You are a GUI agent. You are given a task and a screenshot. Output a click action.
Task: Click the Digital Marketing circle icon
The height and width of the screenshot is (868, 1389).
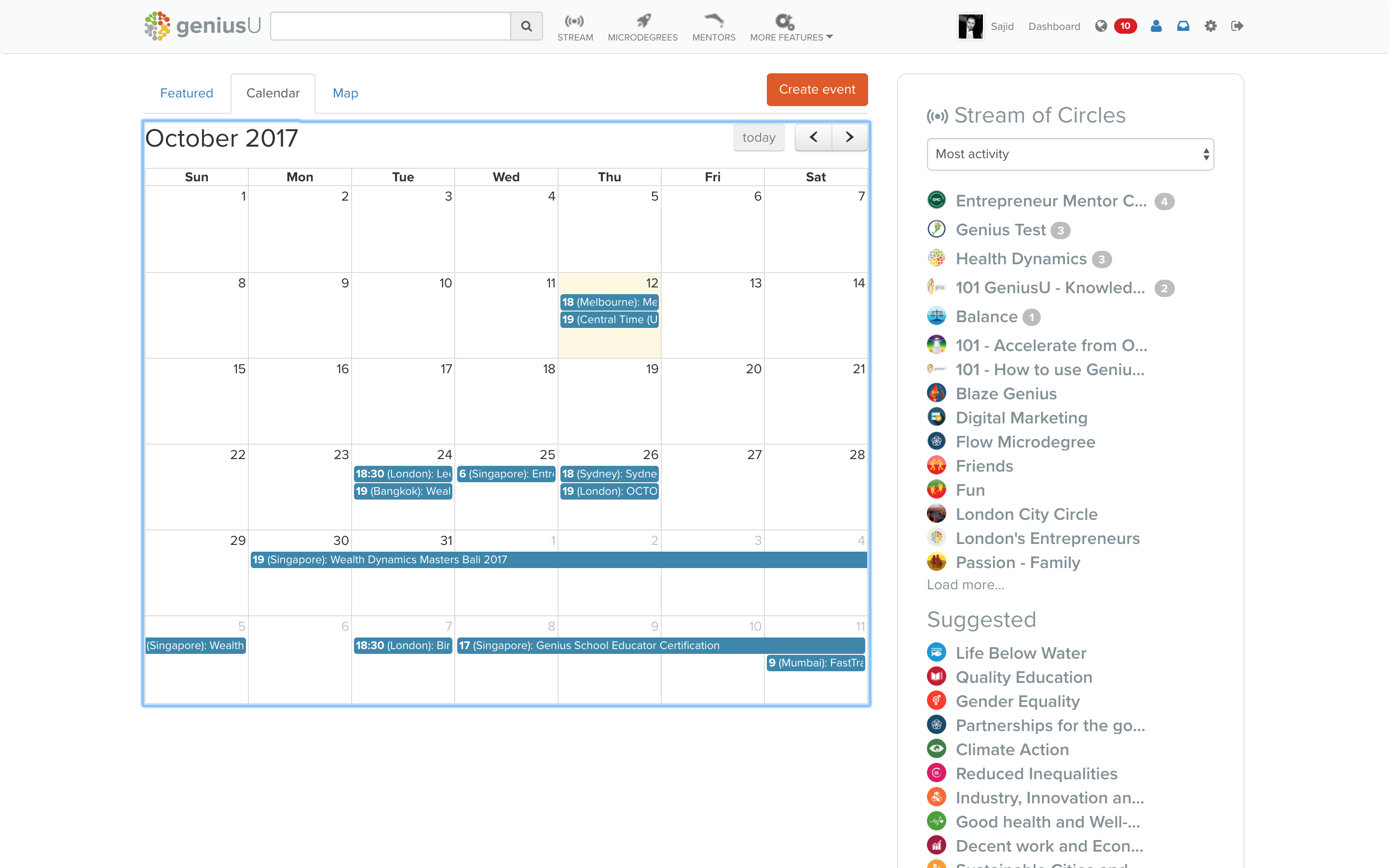point(936,417)
